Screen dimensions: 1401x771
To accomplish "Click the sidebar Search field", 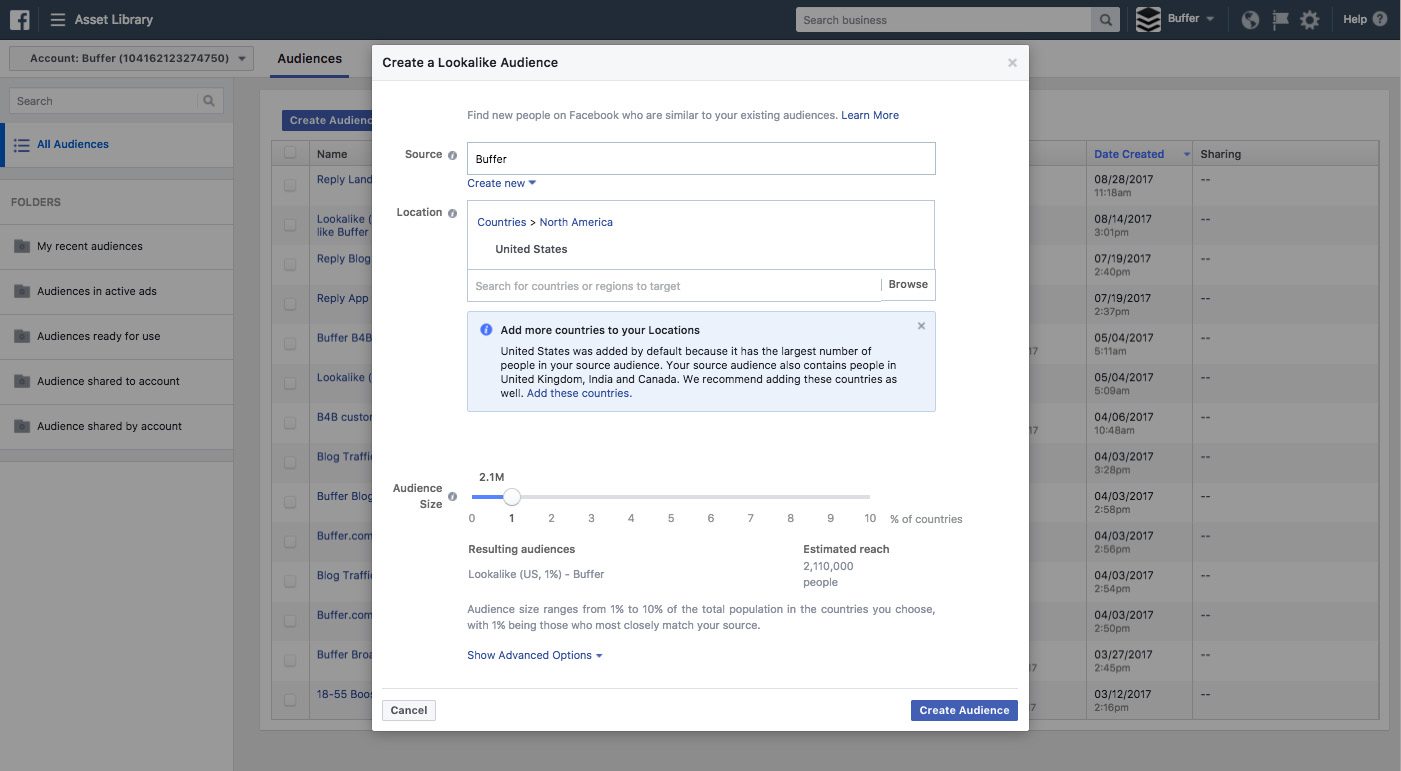I will (x=104, y=101).
